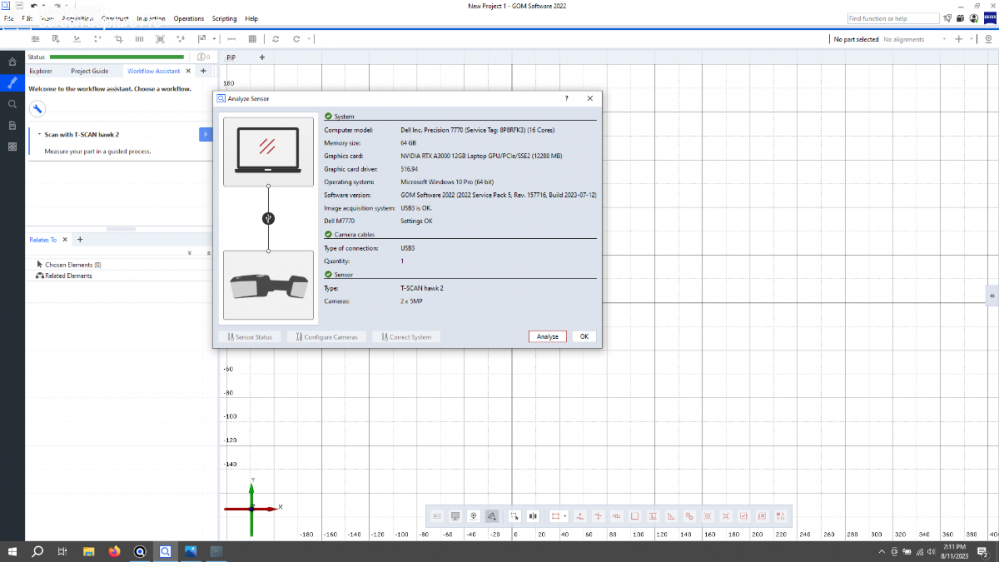Screen dimensions: 999x562
Task: Open the help question mark in Analyze Sensor
Action: (x=566, y=98)
